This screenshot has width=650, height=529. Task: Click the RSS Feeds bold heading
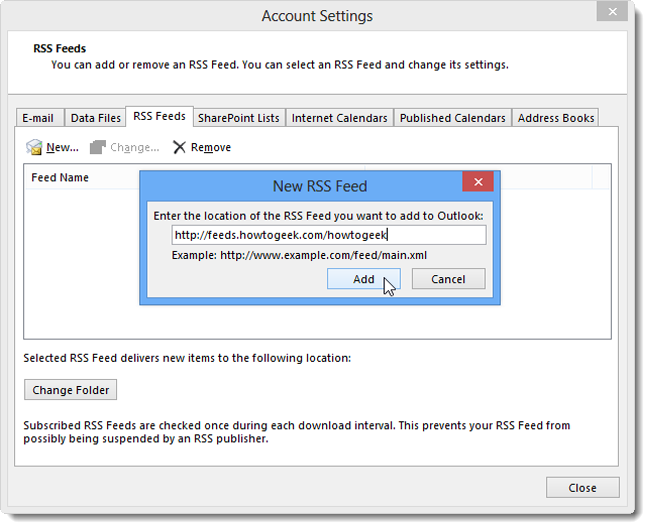[x=60, y=49]
